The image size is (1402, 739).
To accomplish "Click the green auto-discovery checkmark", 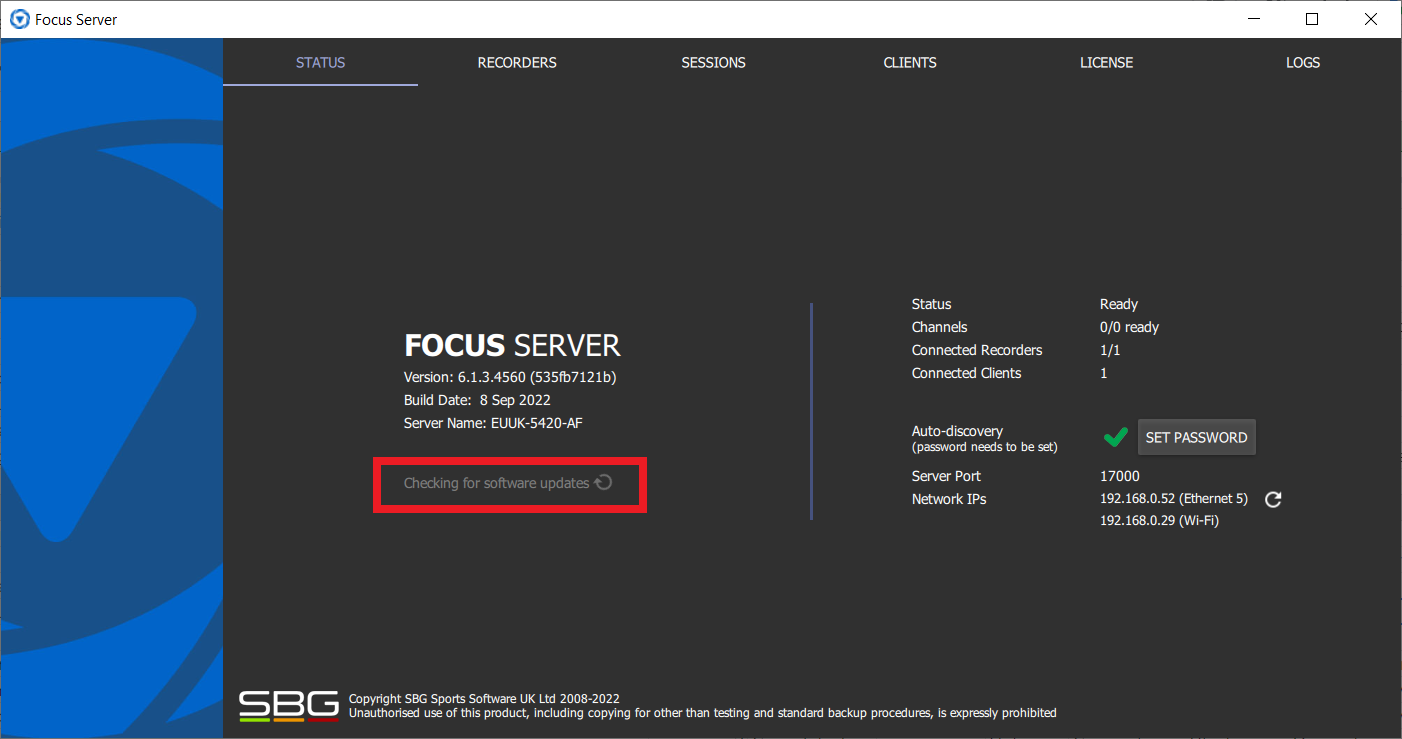I will coord(1115,437).
